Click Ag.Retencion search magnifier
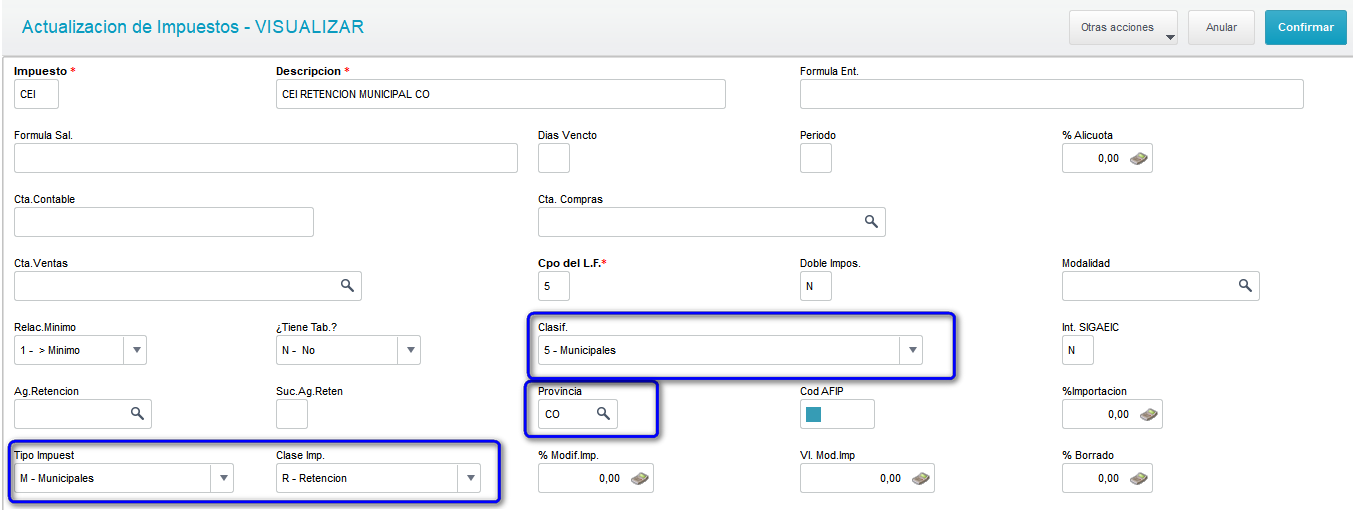The width and height of the screenshot is (1353, 510). pos(137,414)
